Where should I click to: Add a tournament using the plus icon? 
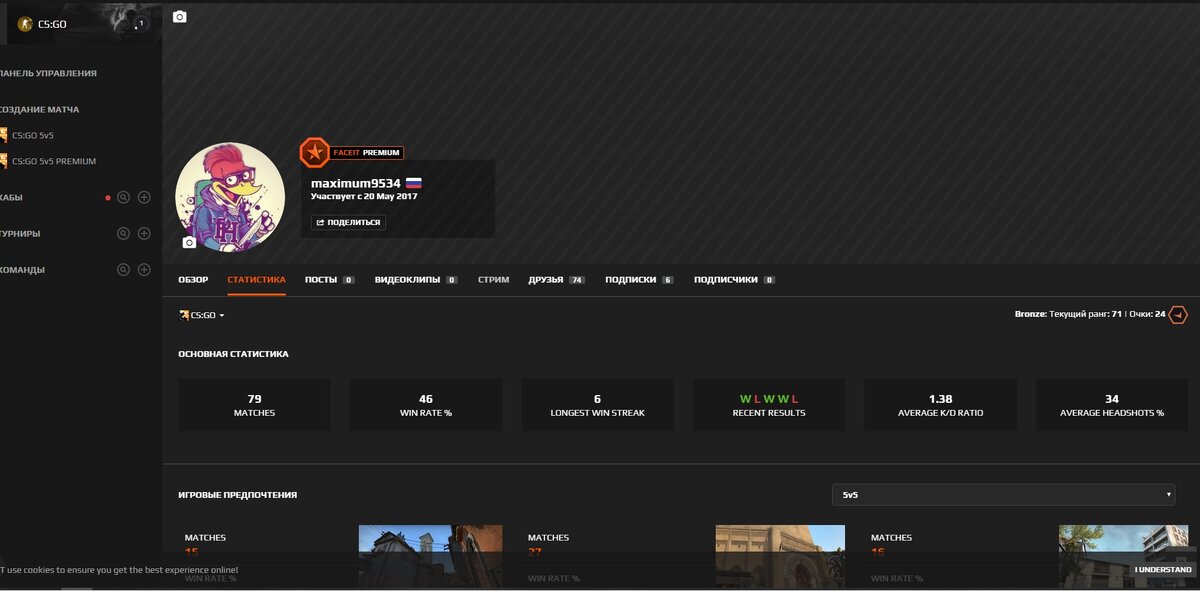tap(144, 233)
